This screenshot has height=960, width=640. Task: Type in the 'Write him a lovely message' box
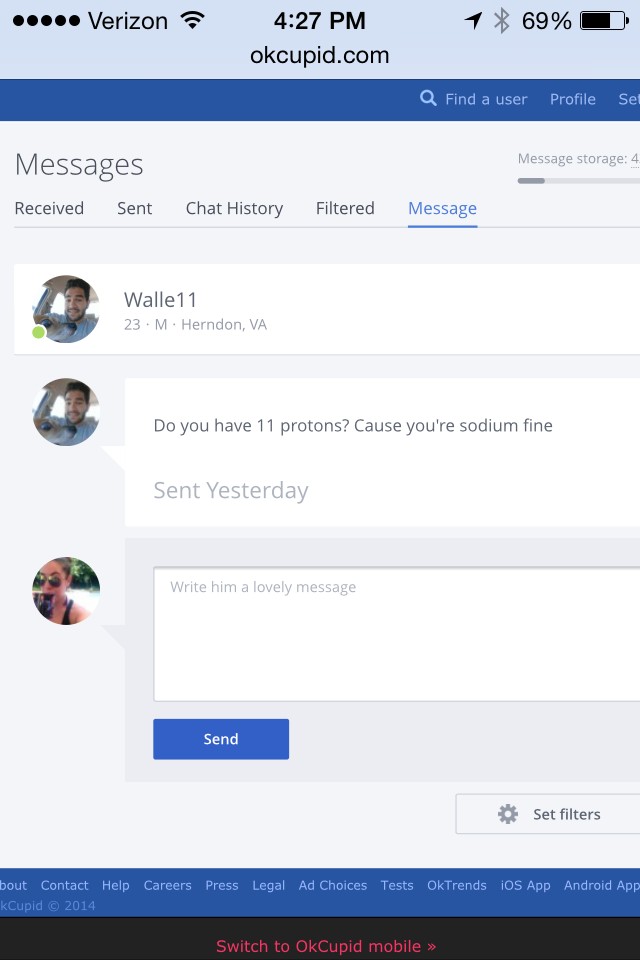coord(396,634)
